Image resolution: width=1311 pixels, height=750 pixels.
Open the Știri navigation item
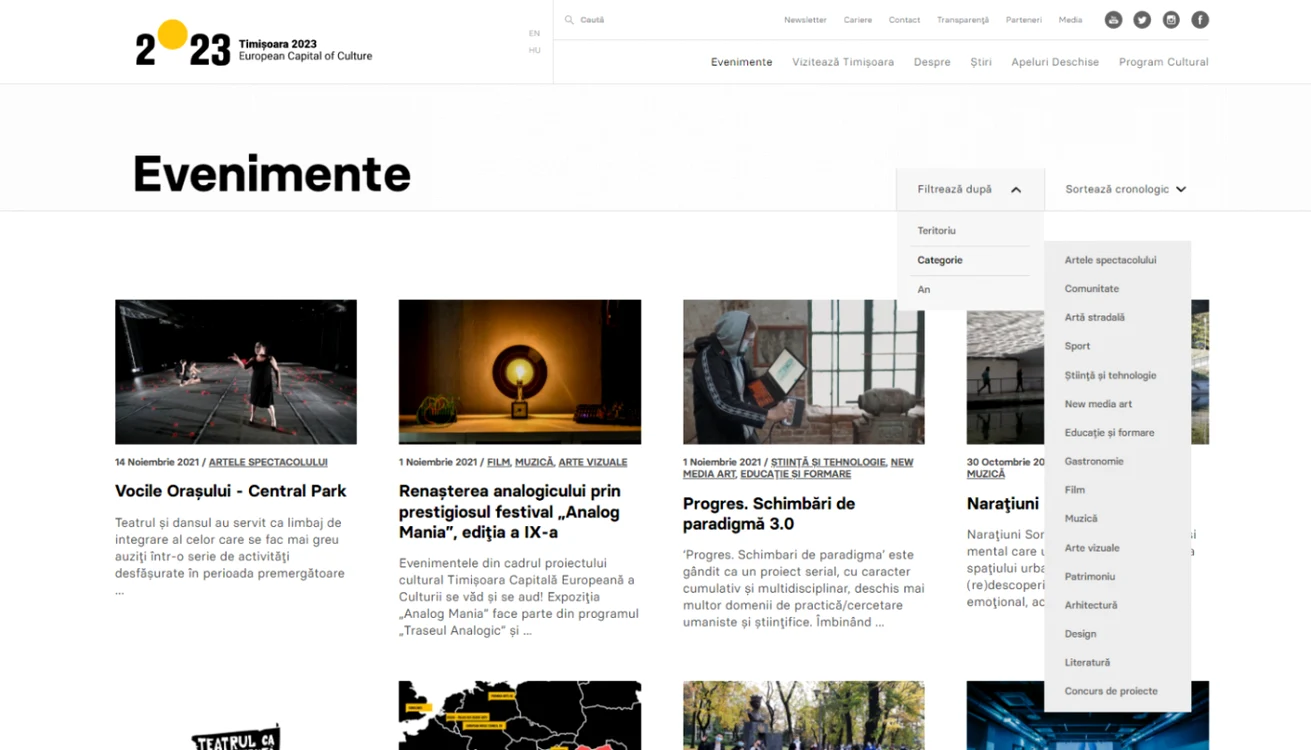click(x=981, y=62)
